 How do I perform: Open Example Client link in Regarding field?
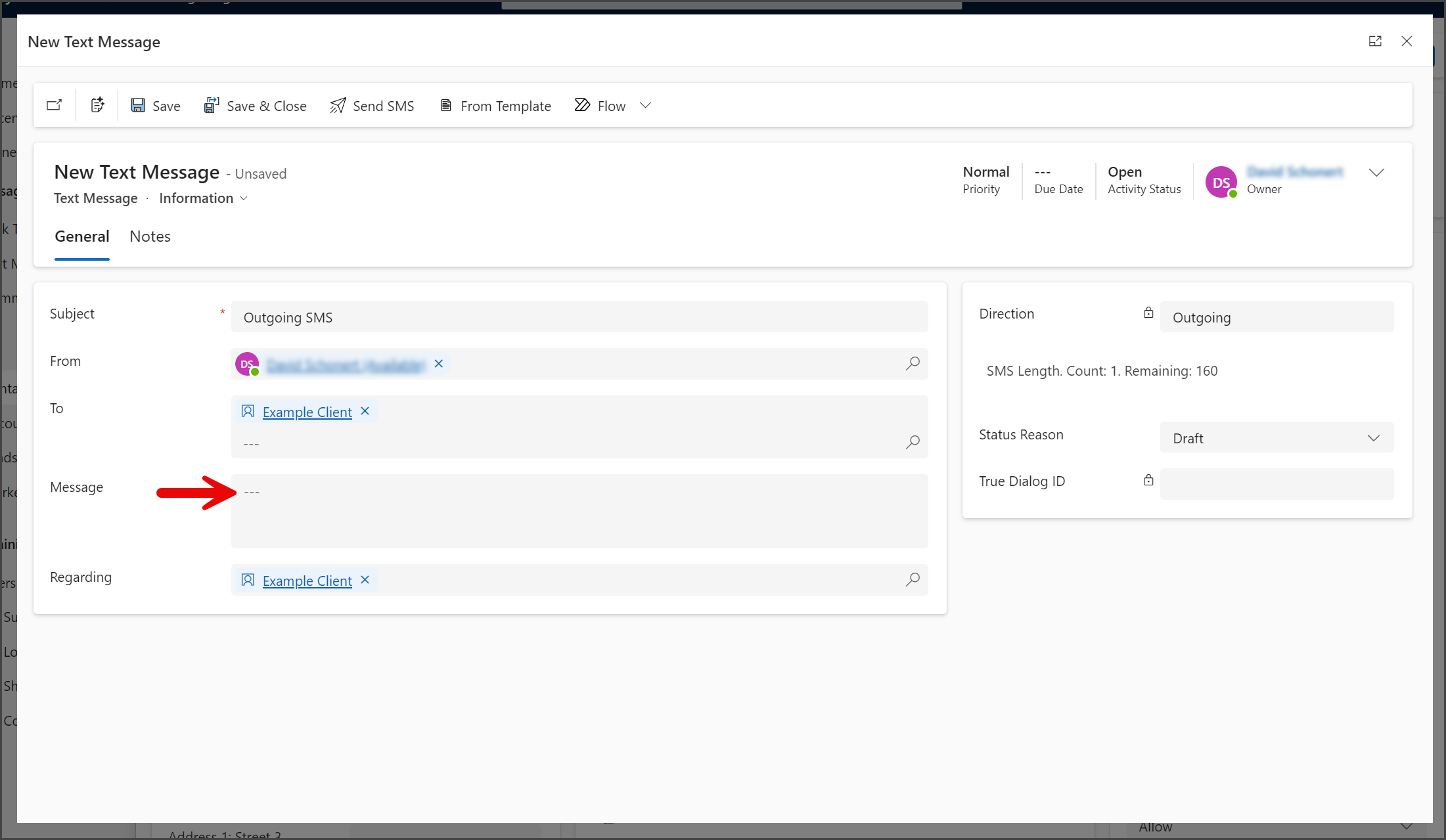click(x=307, y=581)
